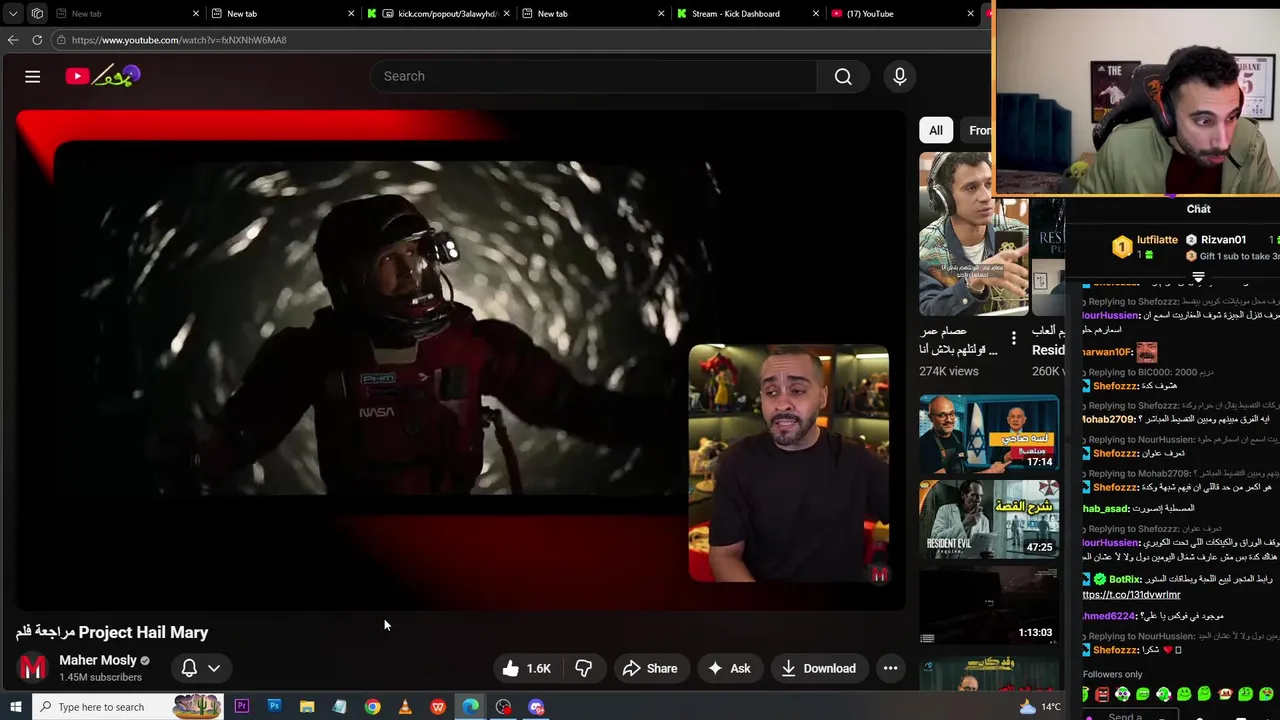The image size is (1280, 720).
Task: Open the site info lock icon
Action: pos(61,40)
